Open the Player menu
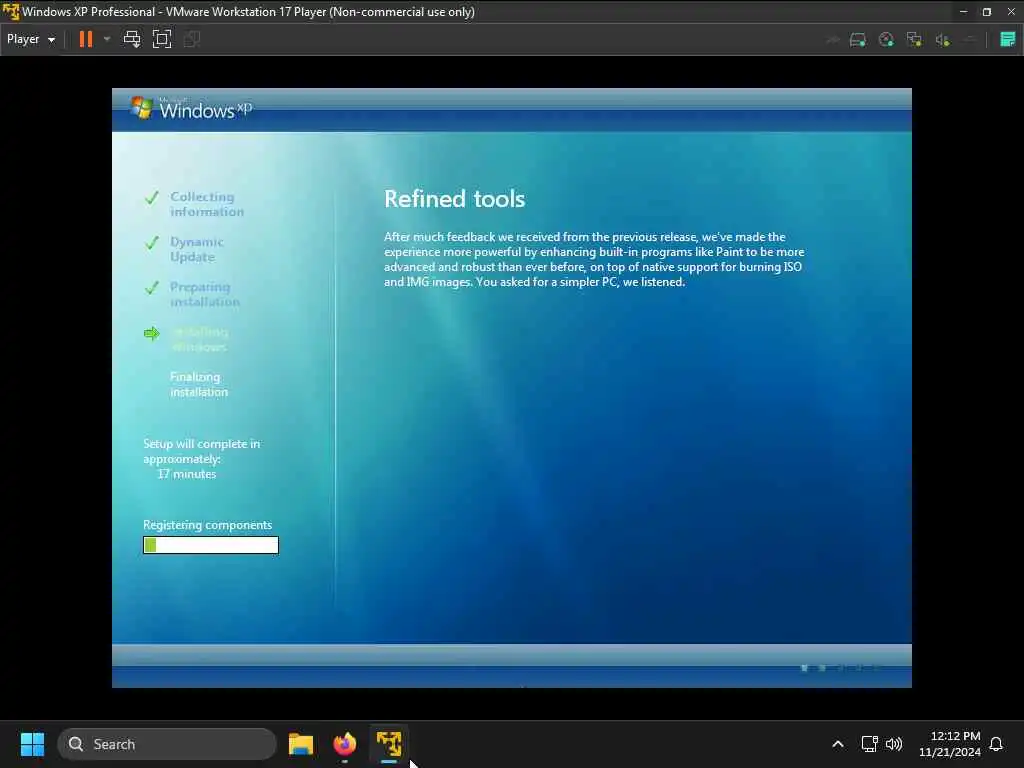Image resolution: width=1024 pixels, height=768 pixels. click(x=31, y=39)
